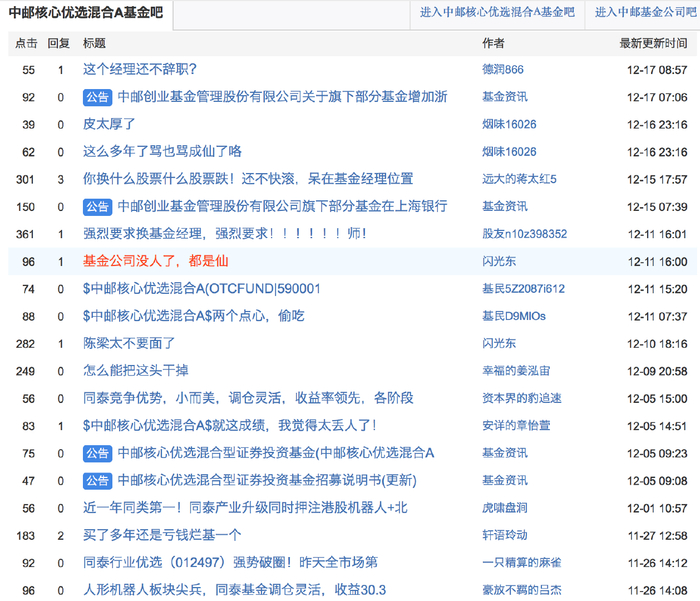View author 闪光东 on 12-11 16:00 row
700x601 pixels.
pos(499,261)
